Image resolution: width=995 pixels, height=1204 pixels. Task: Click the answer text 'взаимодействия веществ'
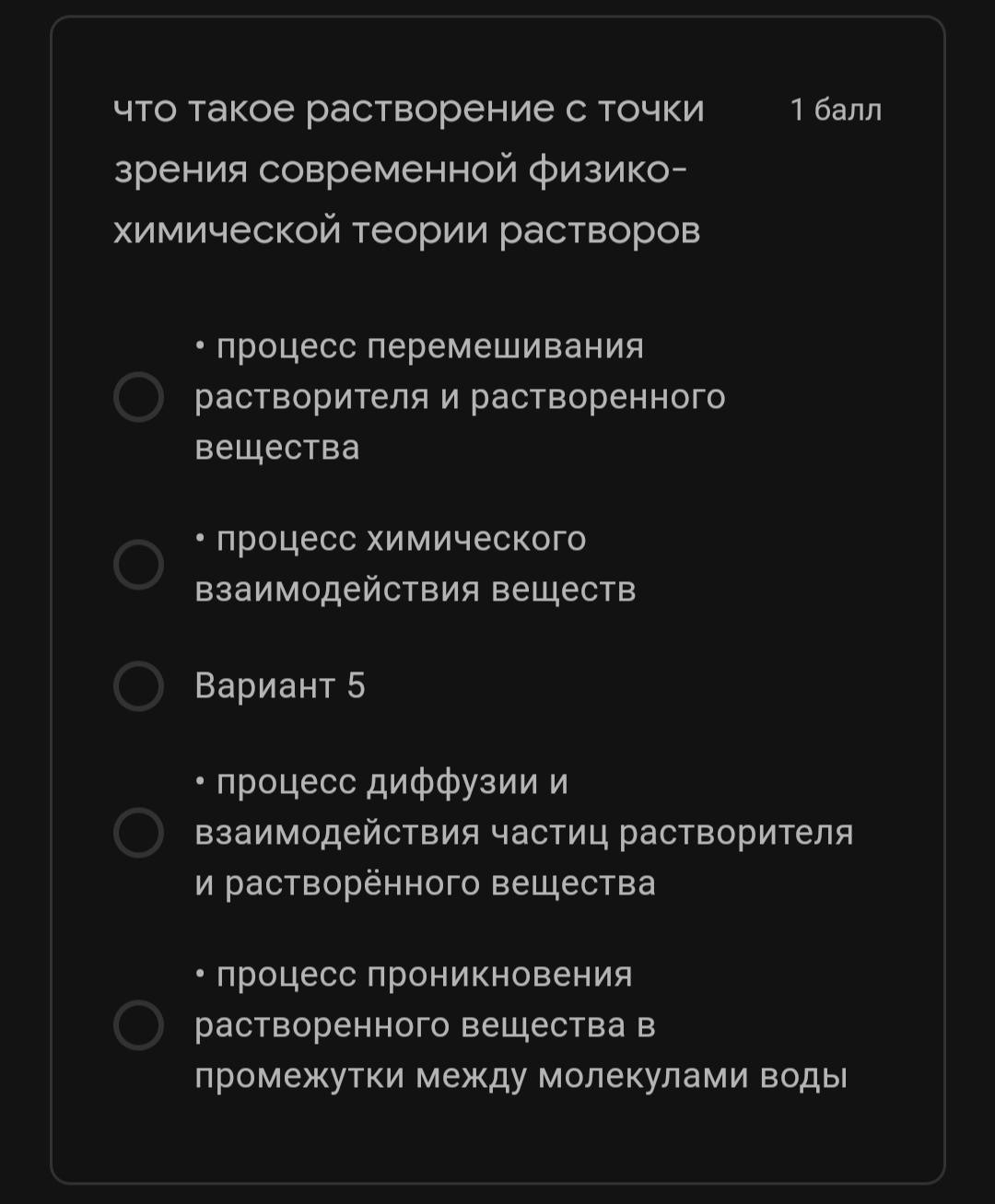coord(416,590)
